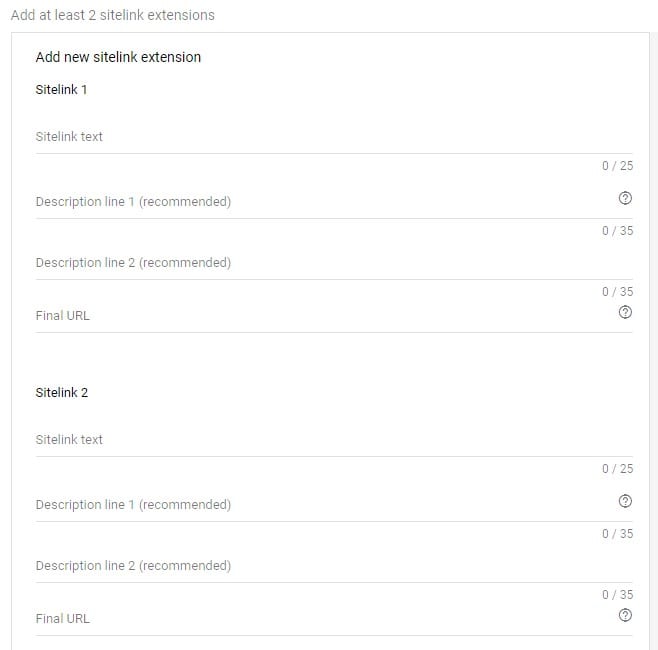Select Sitelink 2 Description line 2 field
Screen dimensions: 658x650
[334, 566]
